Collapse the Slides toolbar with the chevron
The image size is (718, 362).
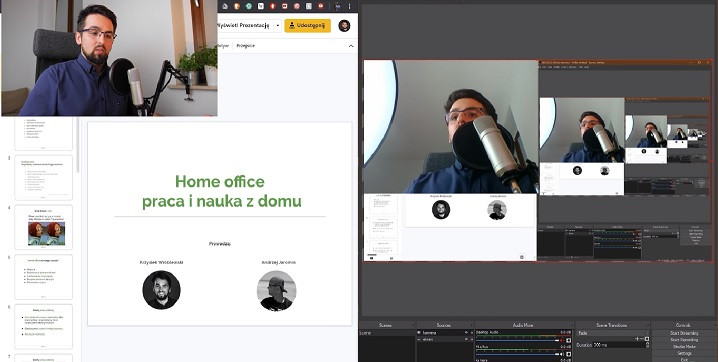point(351,46)
